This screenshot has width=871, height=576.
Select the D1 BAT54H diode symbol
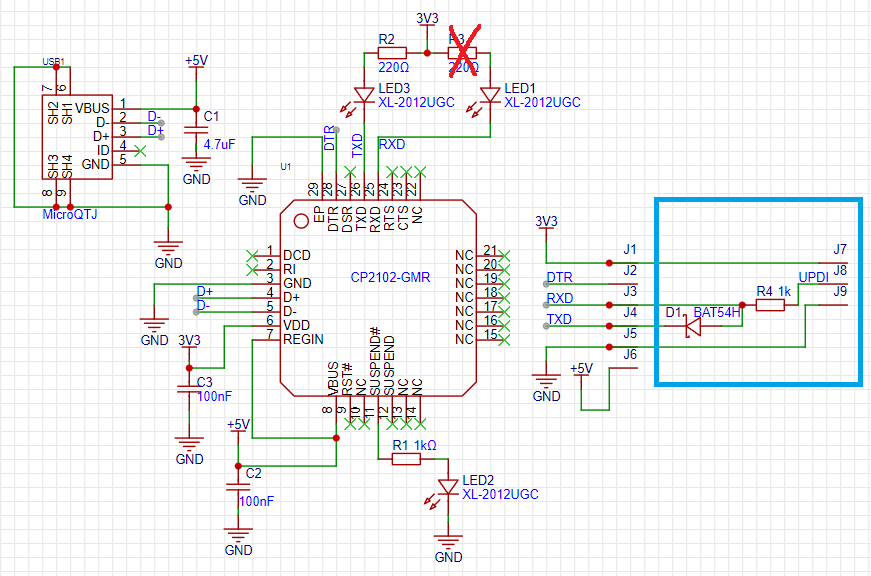[x=694, y=327]
